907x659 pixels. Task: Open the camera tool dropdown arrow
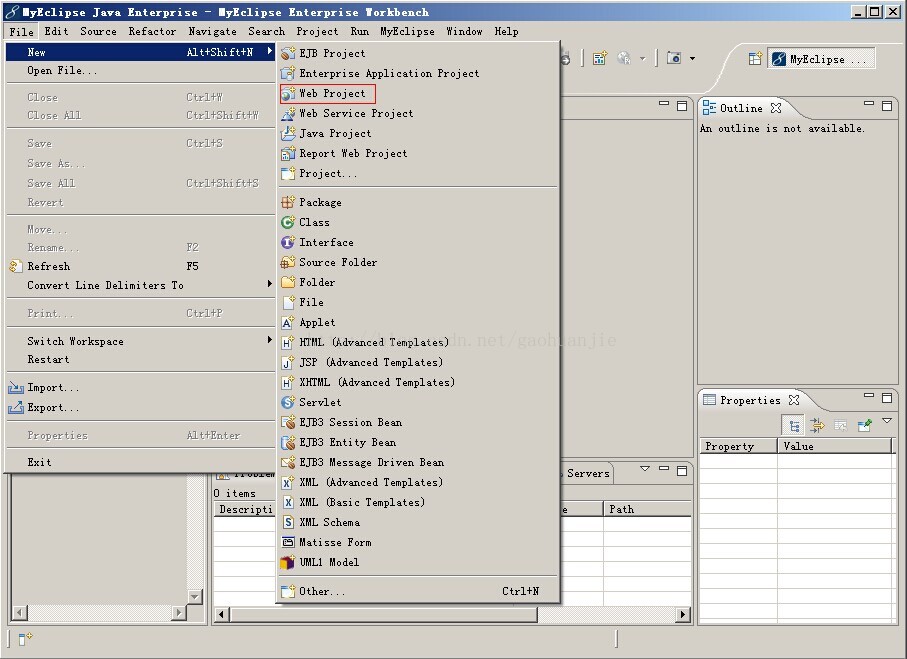pos(692,58)
